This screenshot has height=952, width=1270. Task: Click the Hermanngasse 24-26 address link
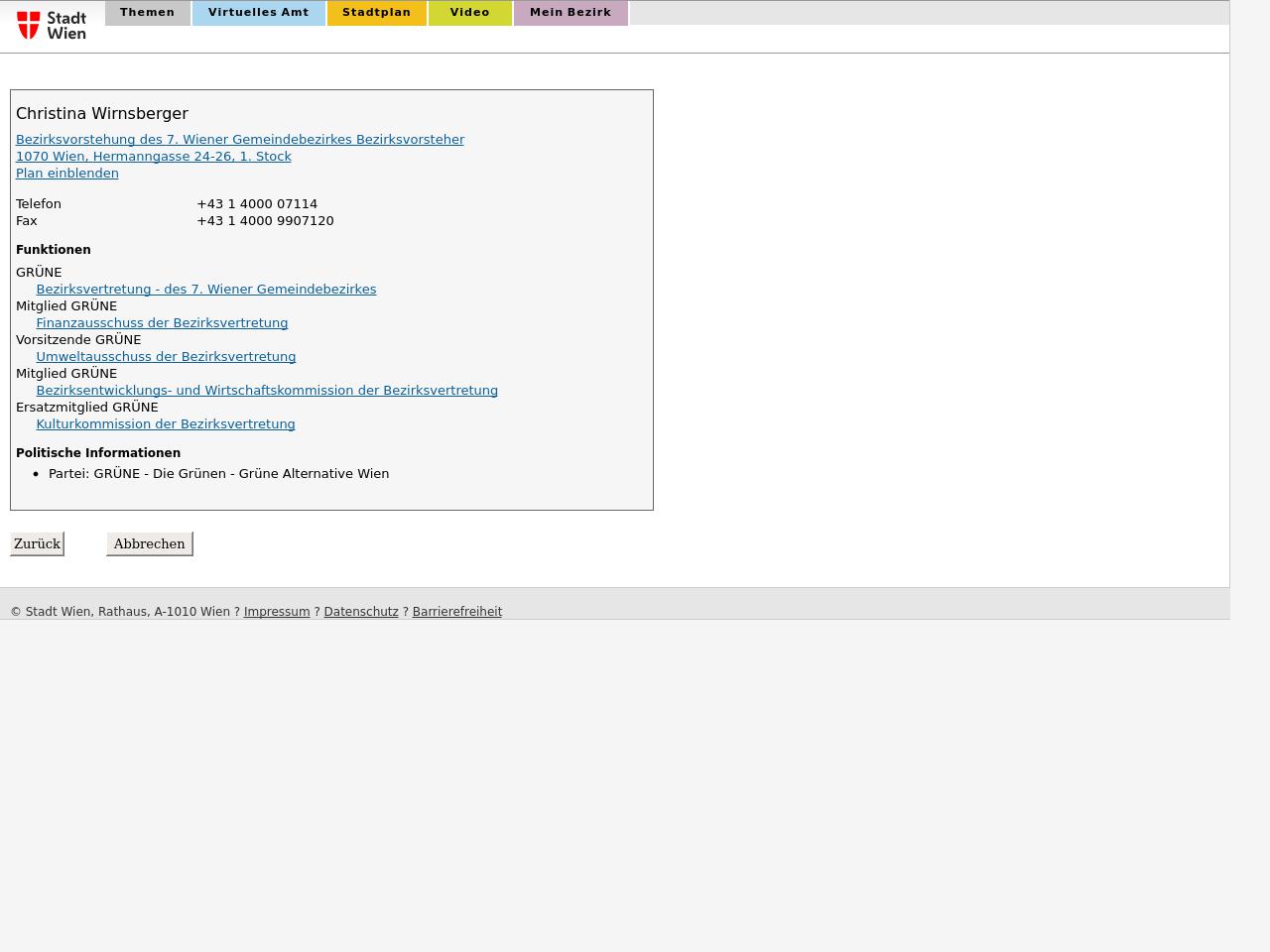point(153,157)
